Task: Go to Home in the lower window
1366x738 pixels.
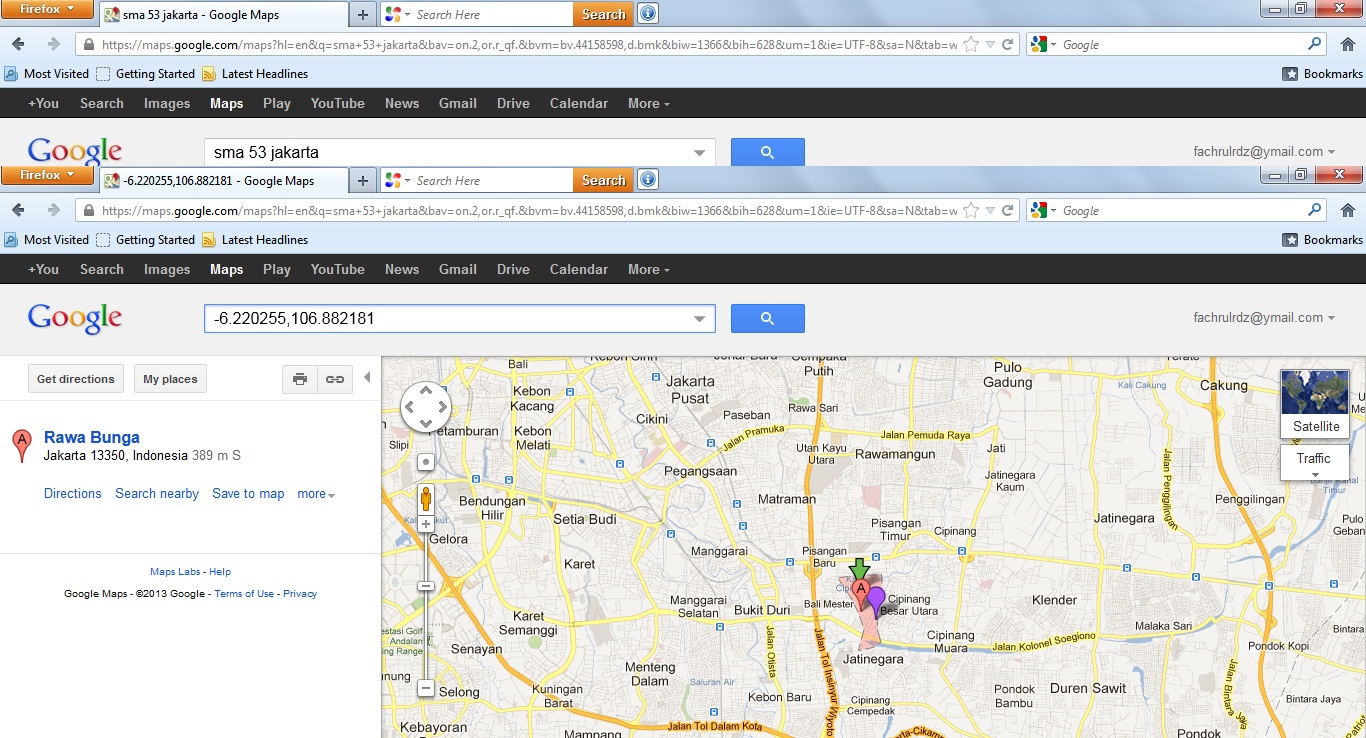Action: pos(1347,211)
